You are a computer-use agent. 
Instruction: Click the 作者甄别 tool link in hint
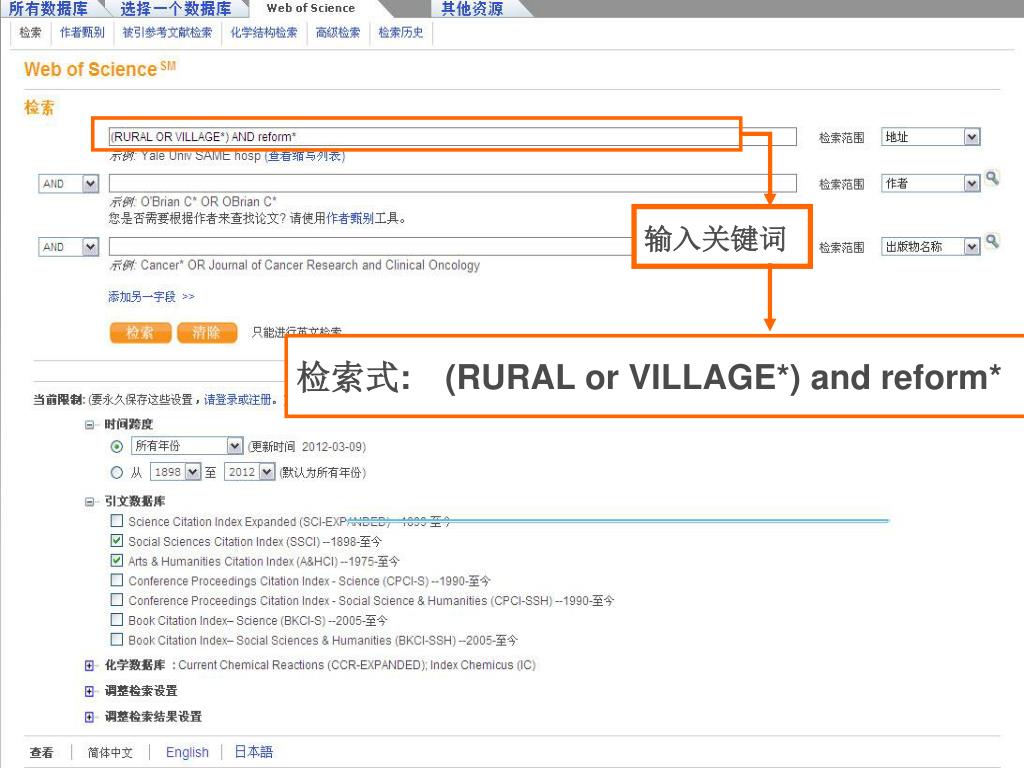pos(350,218)
